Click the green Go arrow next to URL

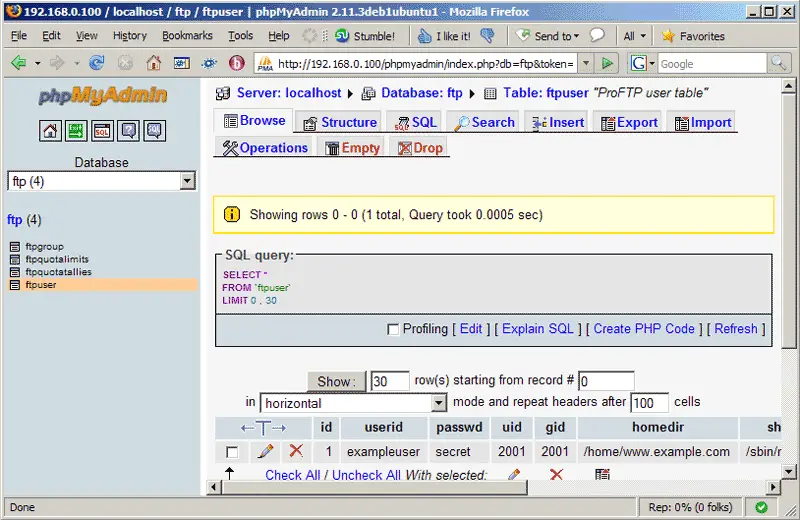607,64
